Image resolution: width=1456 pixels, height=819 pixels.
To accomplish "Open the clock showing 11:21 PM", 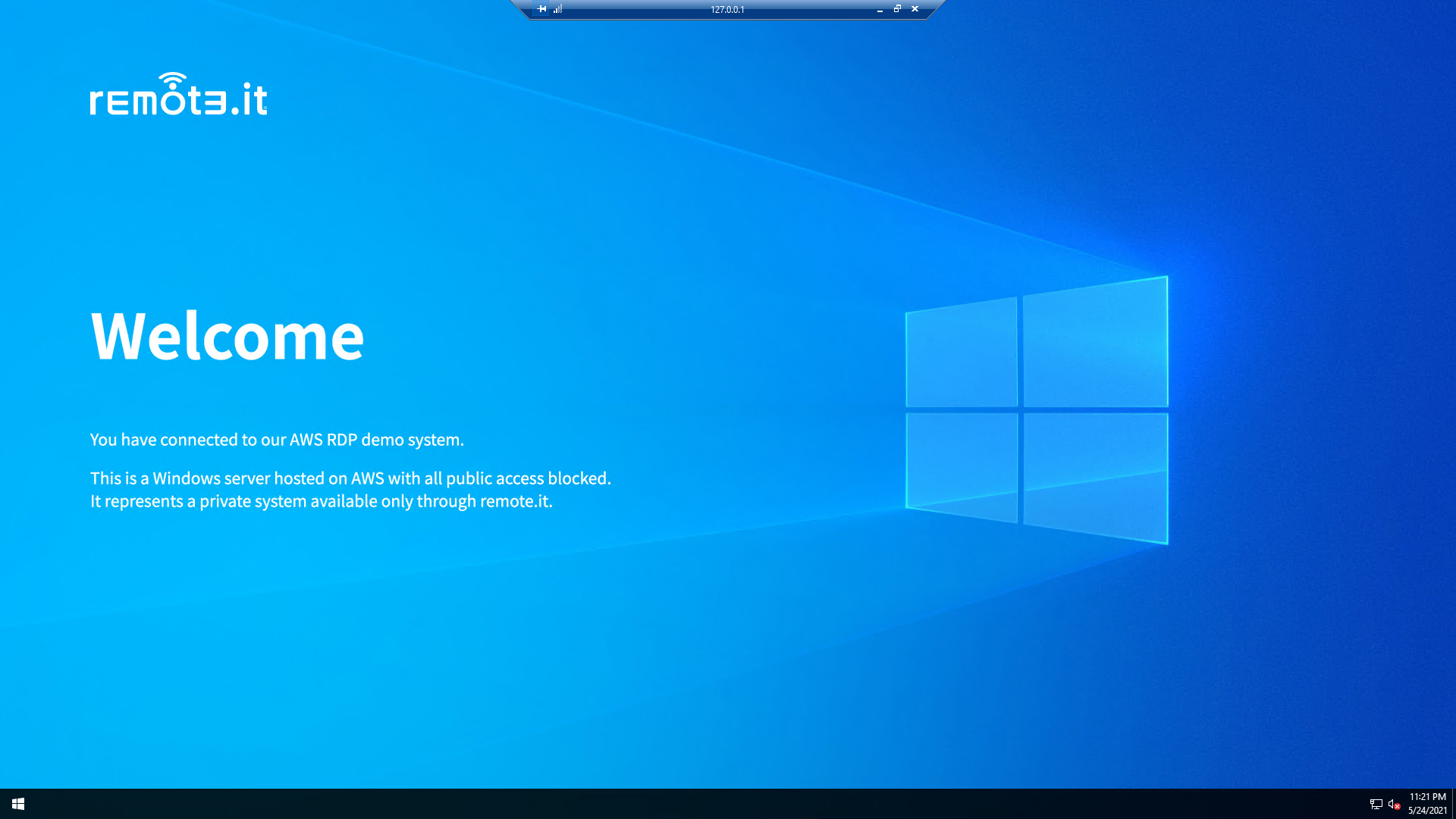I will tap(1427, 804).
